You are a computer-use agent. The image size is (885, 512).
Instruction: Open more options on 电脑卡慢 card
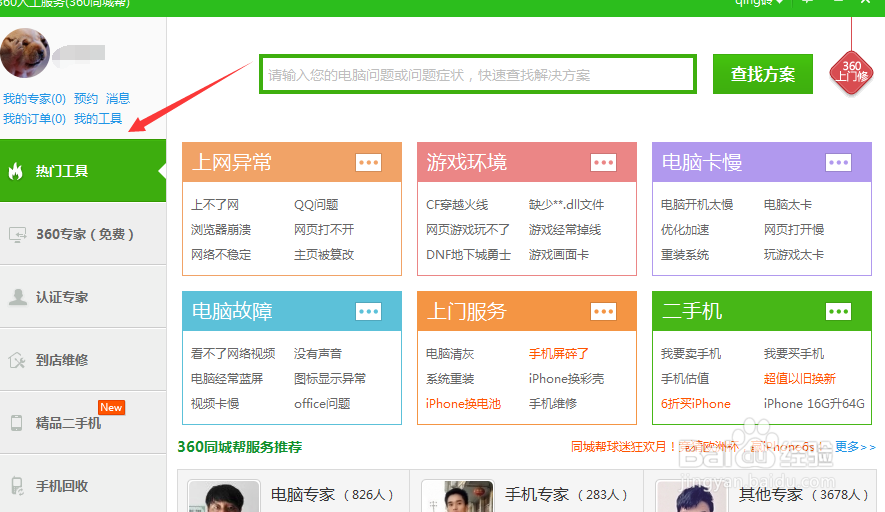(x=838, y=163)
